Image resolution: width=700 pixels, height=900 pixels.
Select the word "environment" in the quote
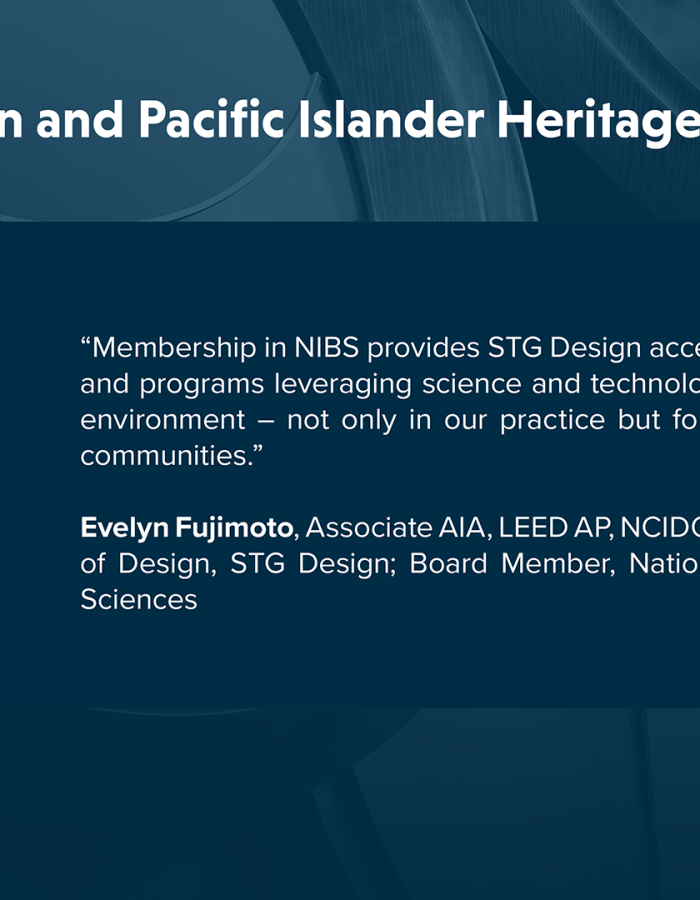click(163, 420)
